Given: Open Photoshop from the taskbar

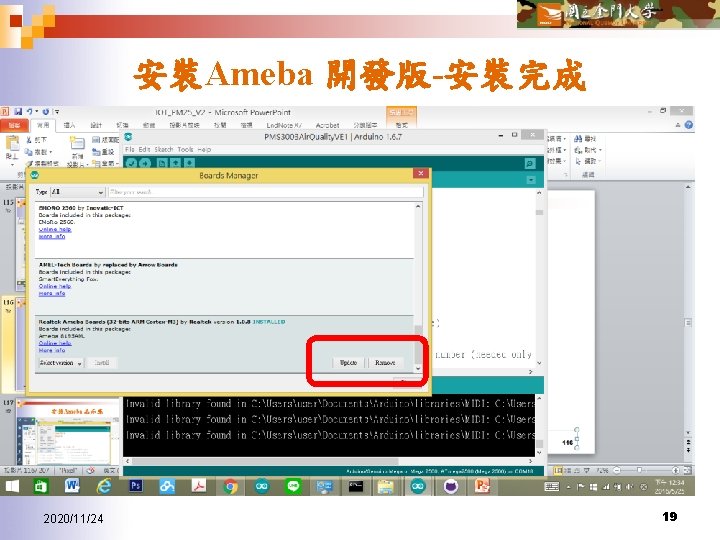Looking at the screenshot, I should 135,486.
